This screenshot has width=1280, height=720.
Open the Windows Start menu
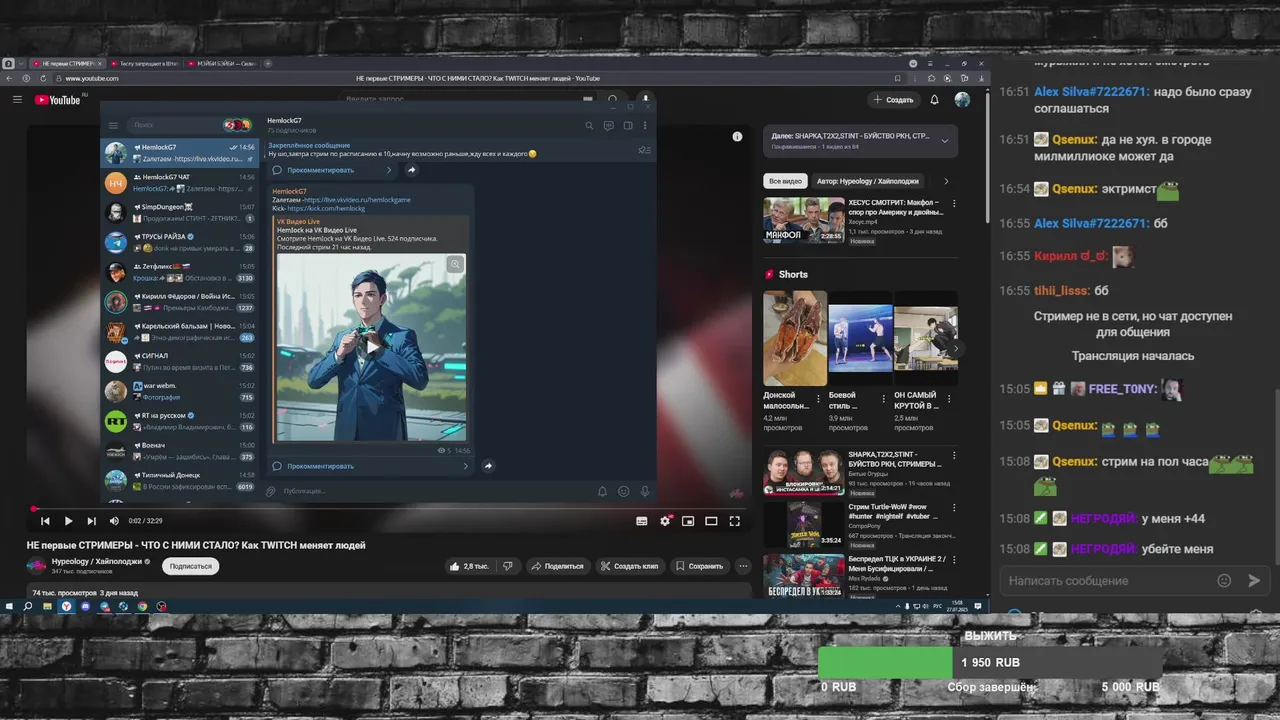coord(9,606)
